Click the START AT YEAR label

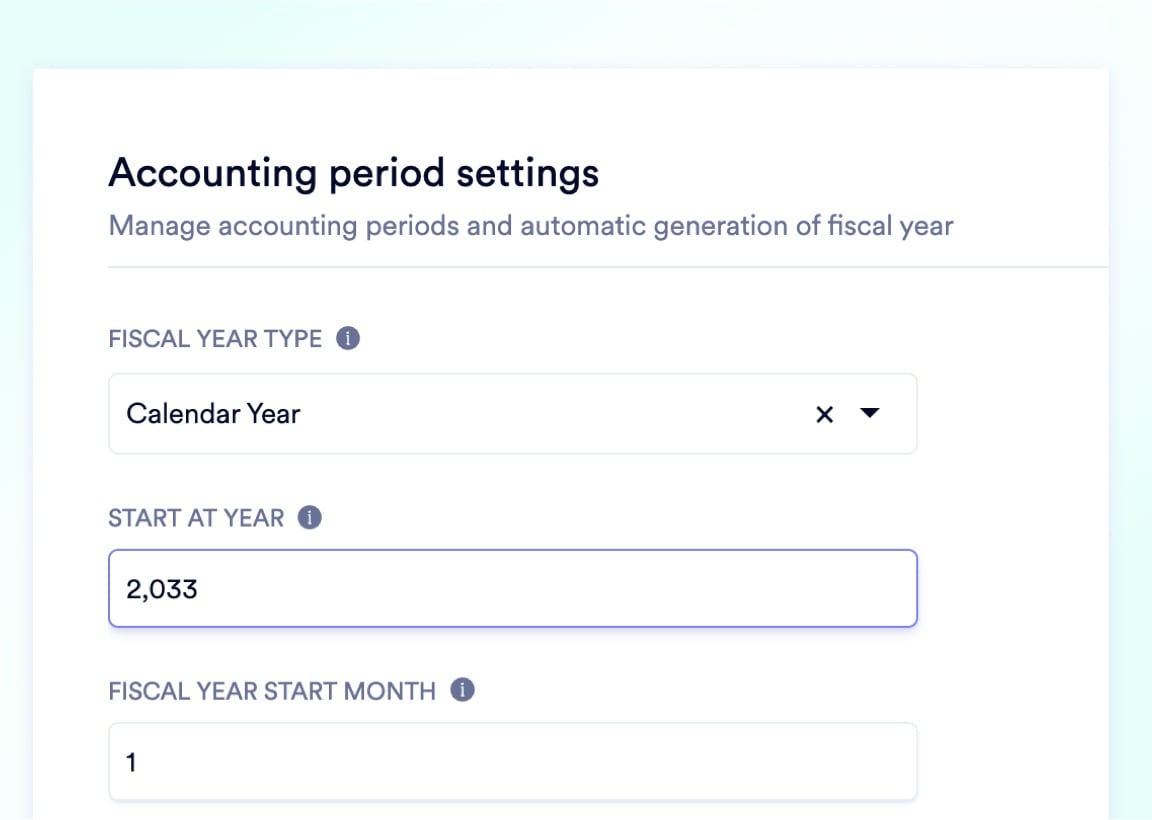click(196, 518)
